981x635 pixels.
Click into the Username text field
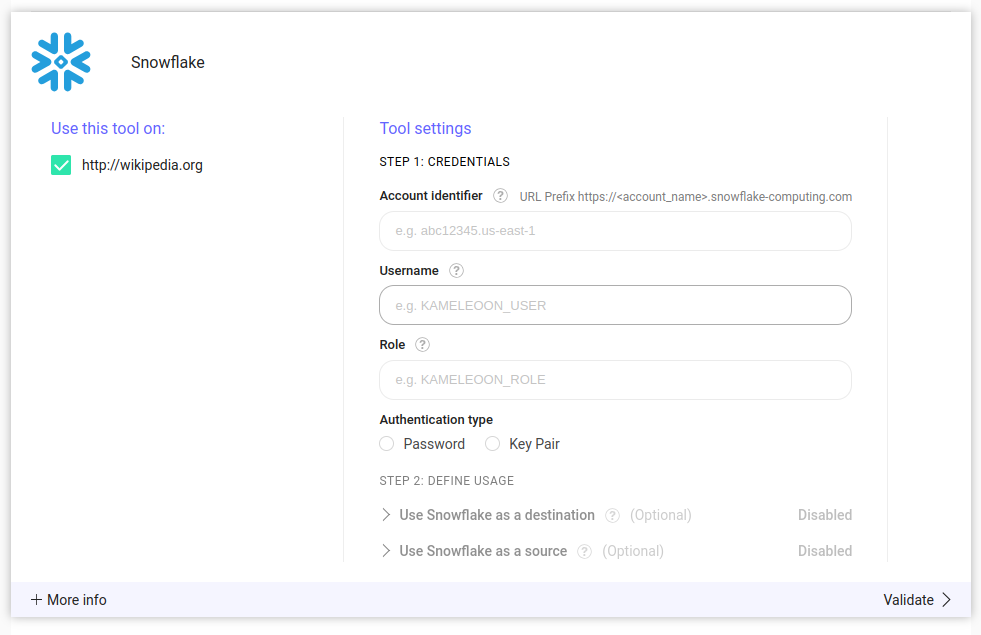tap(615, 305)
